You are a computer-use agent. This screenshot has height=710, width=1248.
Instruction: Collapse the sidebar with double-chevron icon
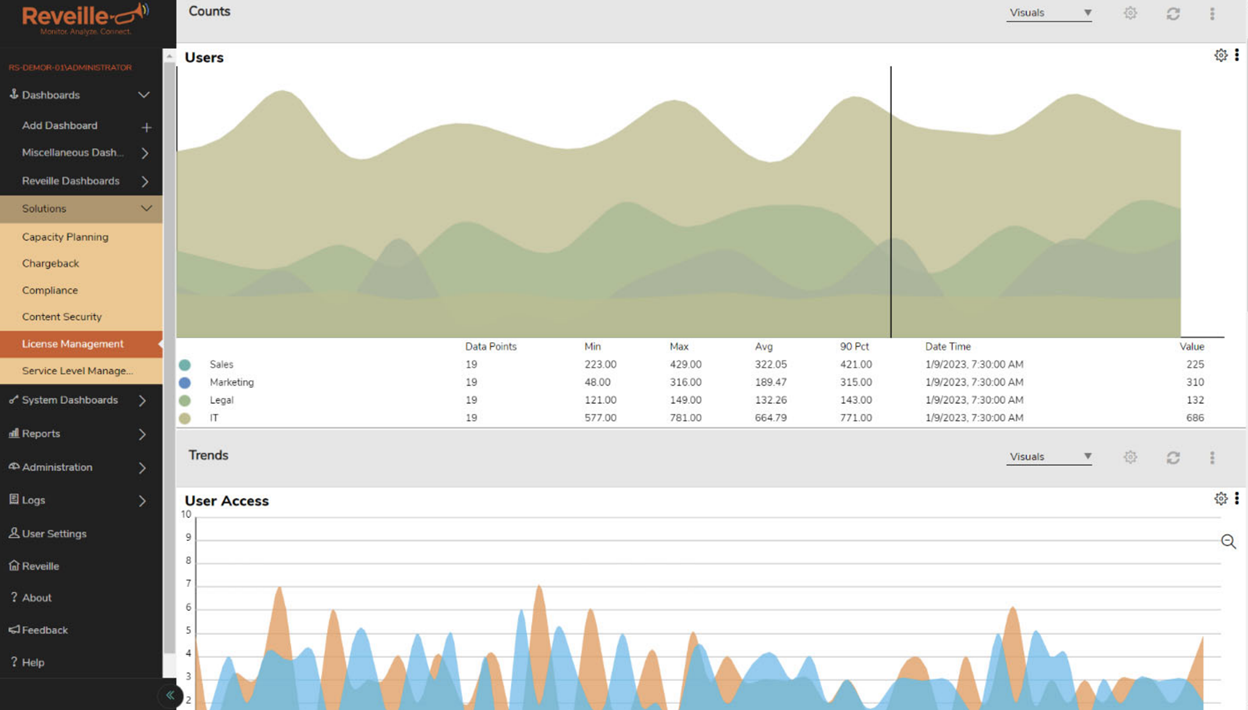pyautogui.click(x=170, y=695)
